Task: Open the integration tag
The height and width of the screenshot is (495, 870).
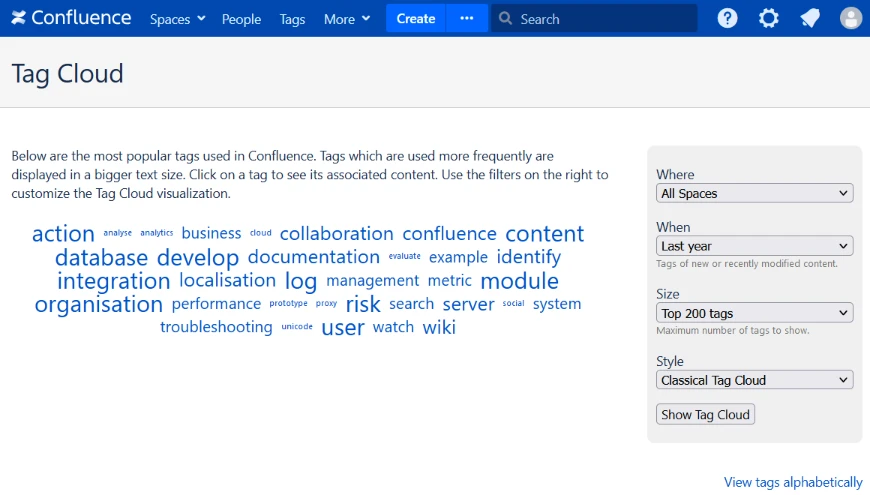Action: tap(114, 281)
